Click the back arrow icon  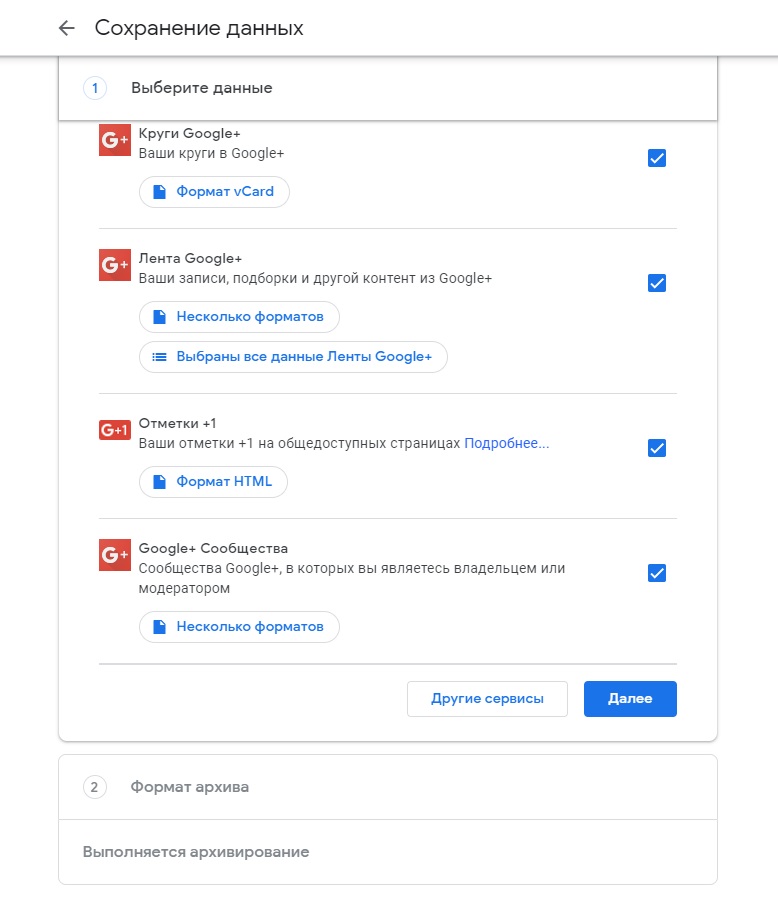click(x=67, y=28)
